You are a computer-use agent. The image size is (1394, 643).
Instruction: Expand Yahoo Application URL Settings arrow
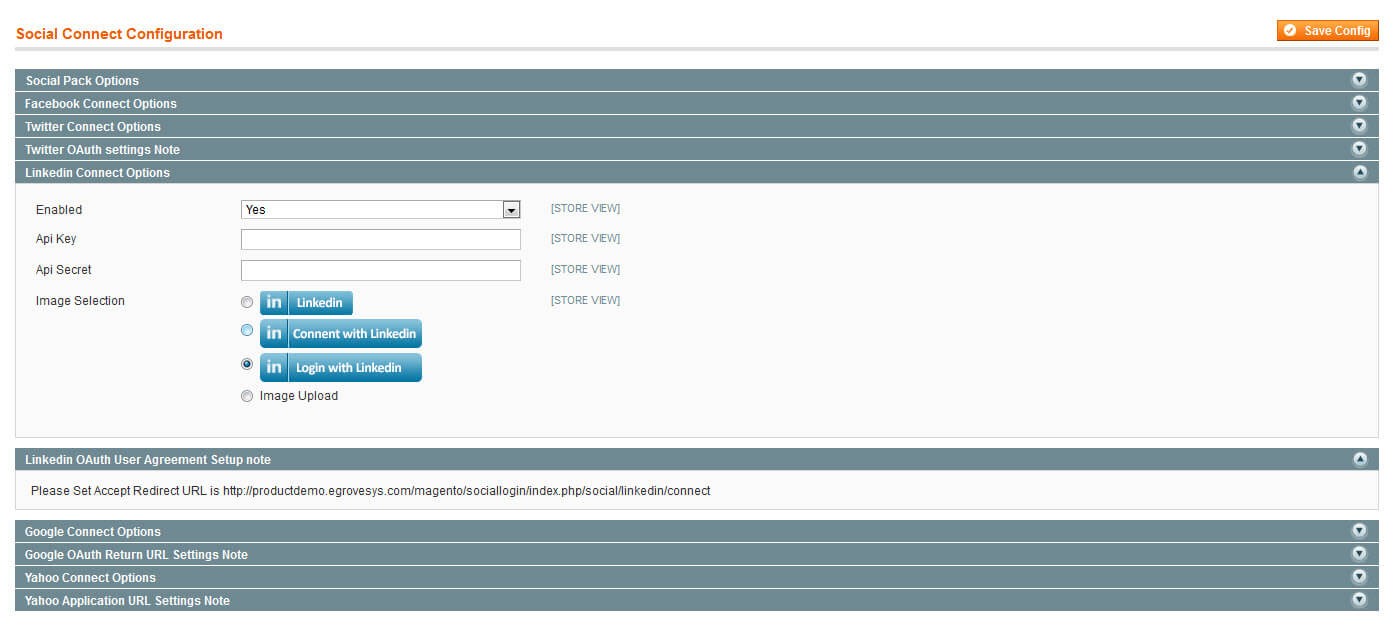(x=1359, y=599)
